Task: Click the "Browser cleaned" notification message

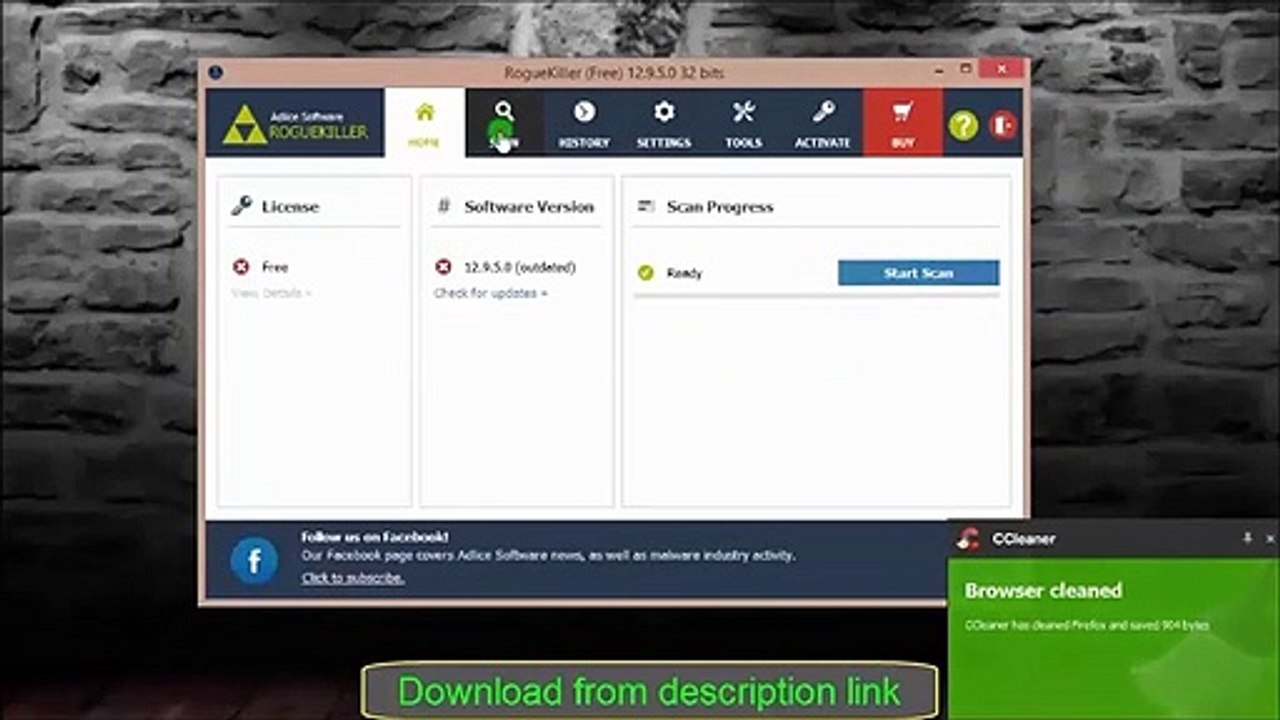Action: click(x=1043, y=590)
